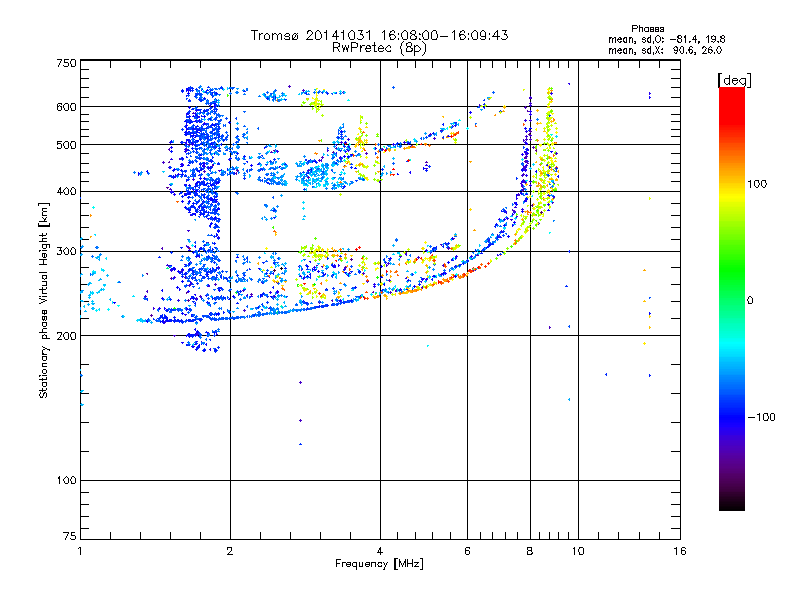Click the phase colorbar gradient
Viewport: 800px width, 600px height.
(732, 298)
